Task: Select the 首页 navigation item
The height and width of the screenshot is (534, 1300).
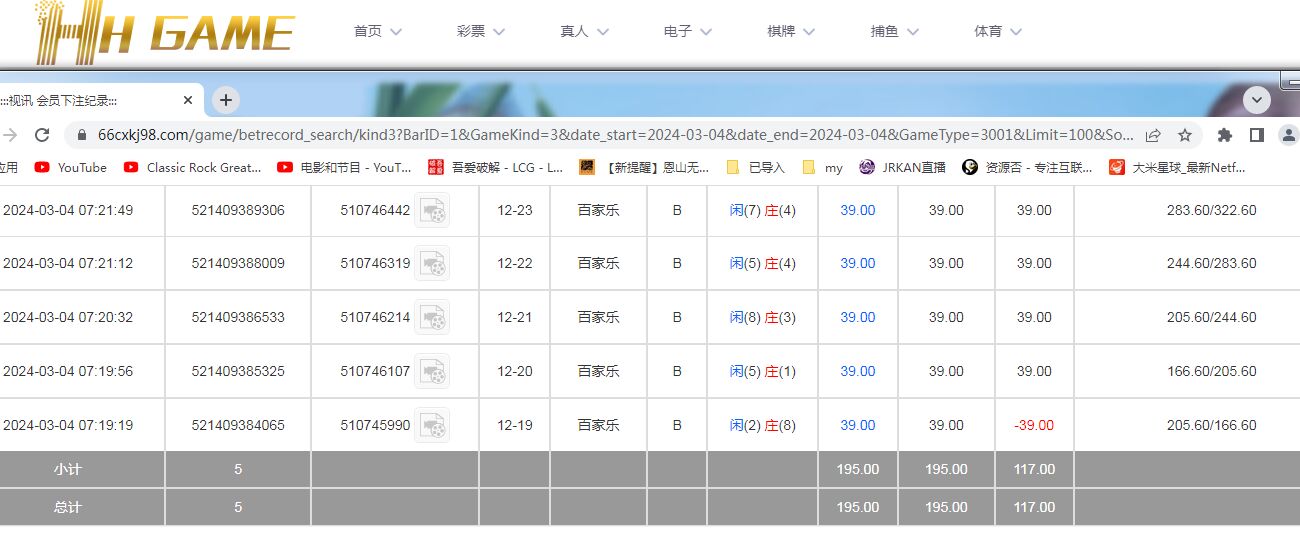Action: tap(368, 32)
